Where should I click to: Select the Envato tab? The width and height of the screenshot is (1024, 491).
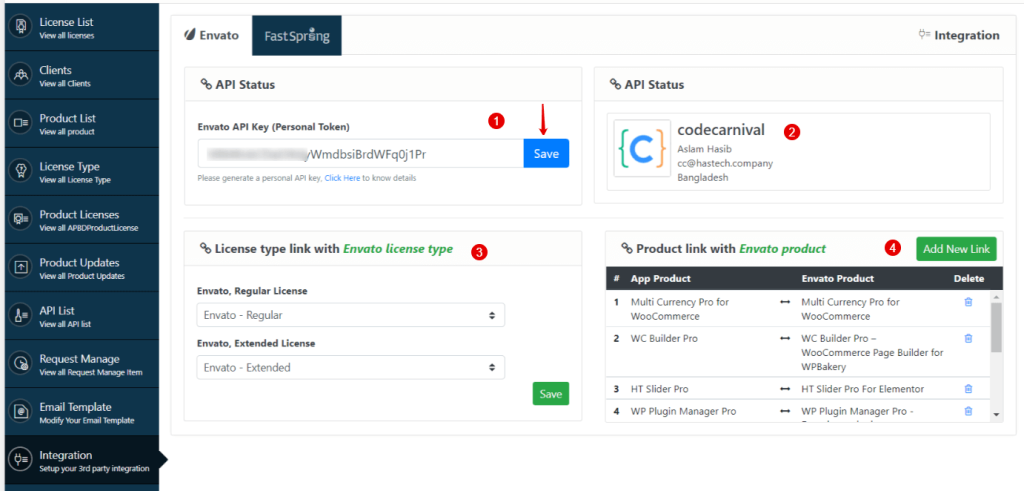click(x=212, y=36)
